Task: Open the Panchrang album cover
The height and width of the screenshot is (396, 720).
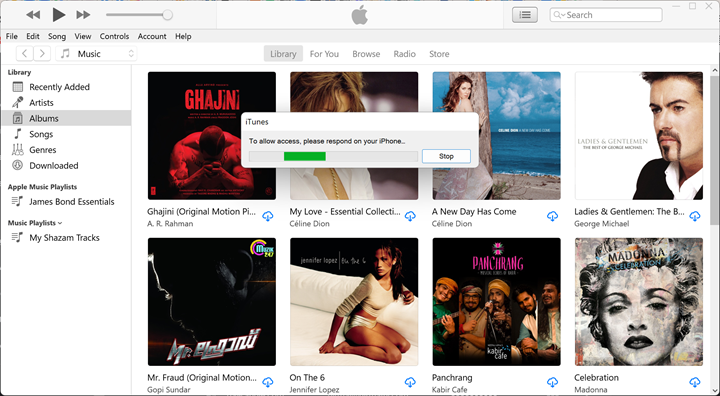Action: [x=496, y=302]
